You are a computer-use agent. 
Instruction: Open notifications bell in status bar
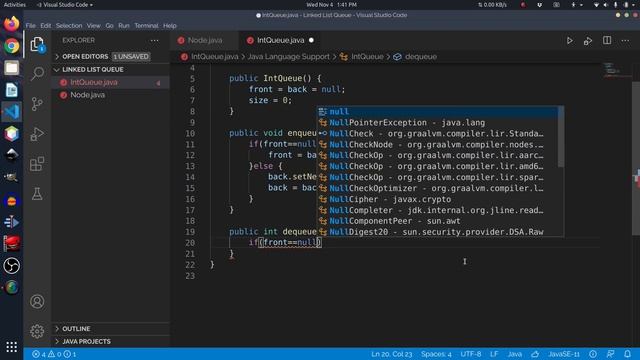tap(628, 354)
